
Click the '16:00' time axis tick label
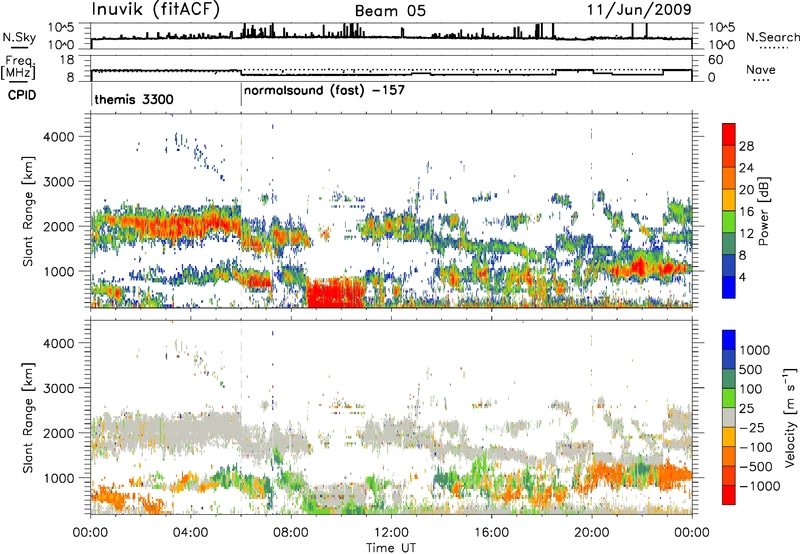491,533
